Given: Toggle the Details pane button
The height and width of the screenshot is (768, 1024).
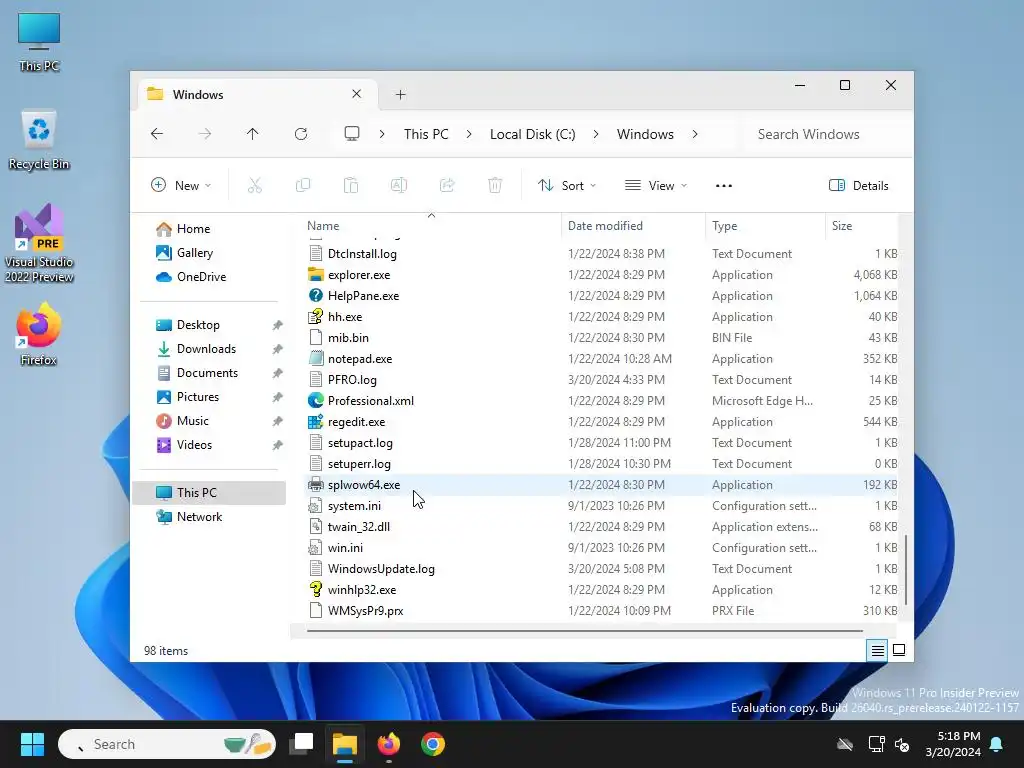Looking at the screenshot, I should [x=858, y=185].
